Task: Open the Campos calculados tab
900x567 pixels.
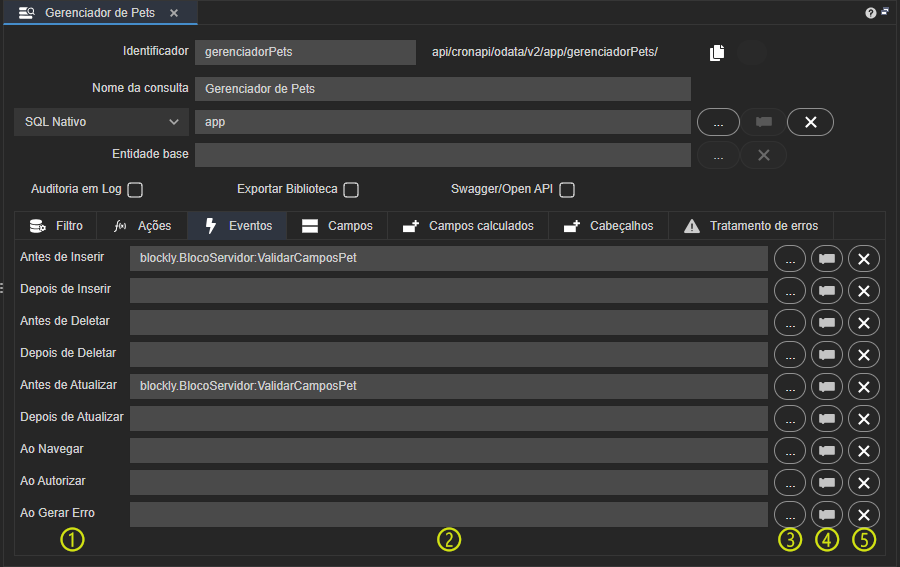Action: [468, 226]
